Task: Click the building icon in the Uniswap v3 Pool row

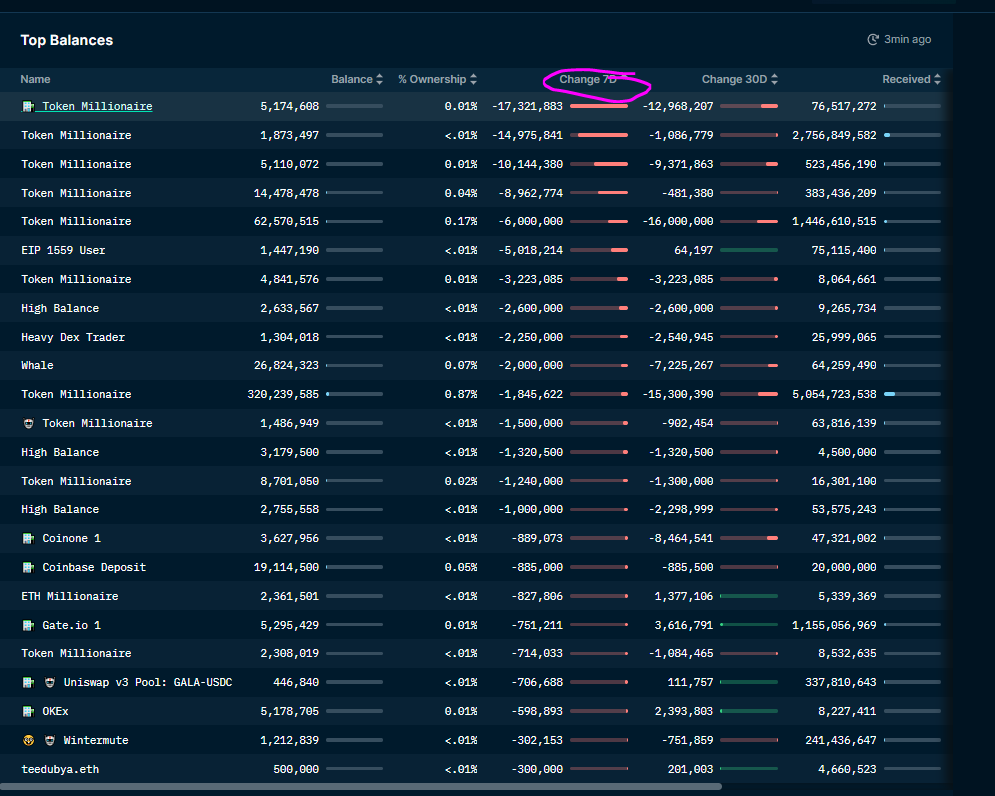Action: coord(28,682)
